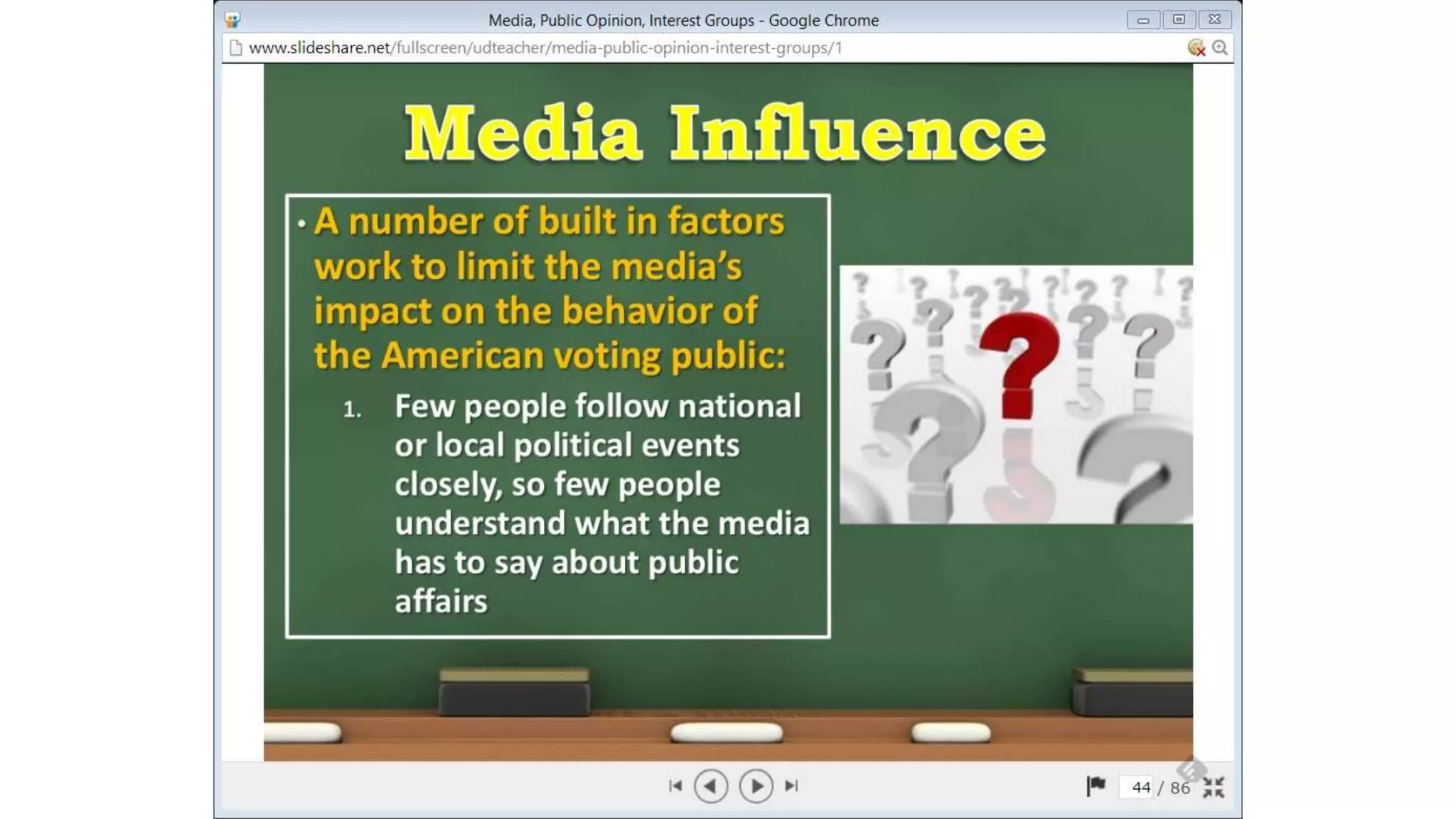Open the zoom magnifier icon in address bar
Viewport: 1456px width, 819px height.
coord(1220,48)
